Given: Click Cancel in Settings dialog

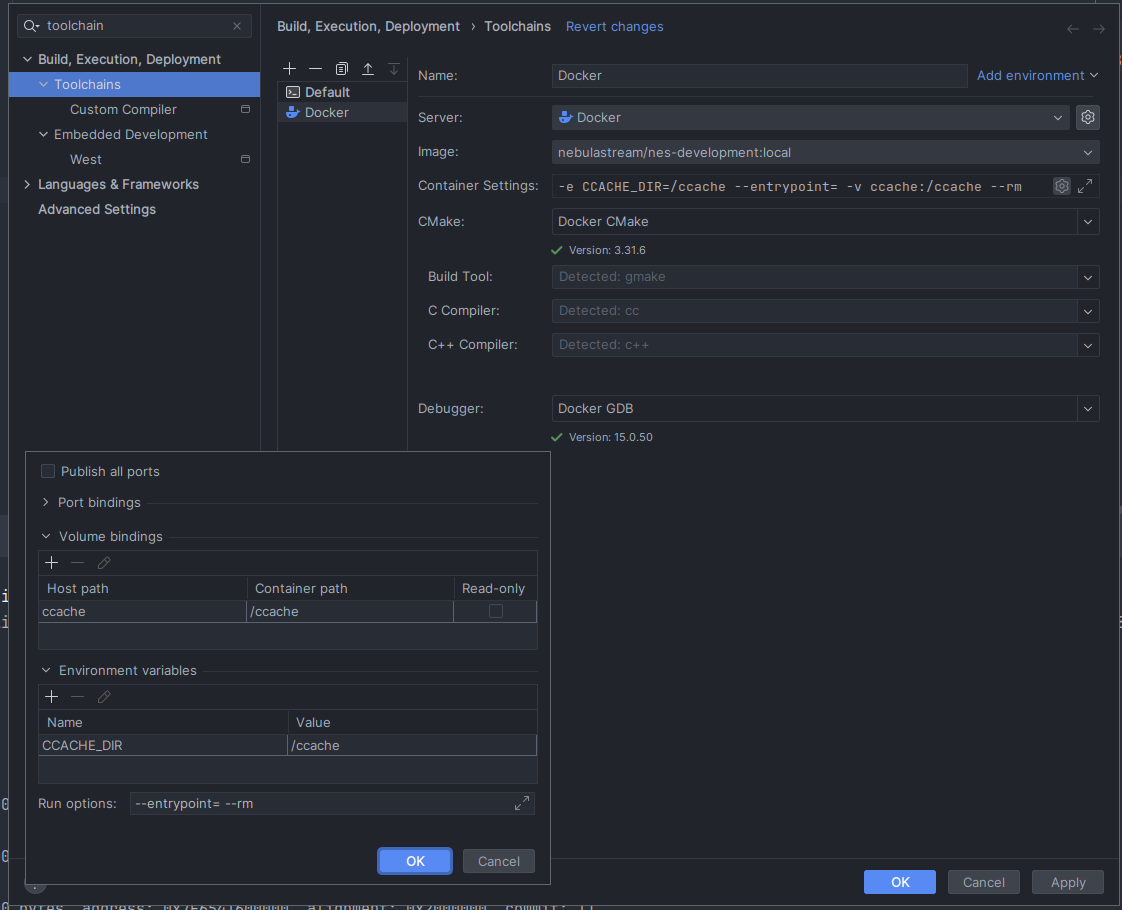Looking at the screenshot, I should pyautogui.click(x=984, y=882).
